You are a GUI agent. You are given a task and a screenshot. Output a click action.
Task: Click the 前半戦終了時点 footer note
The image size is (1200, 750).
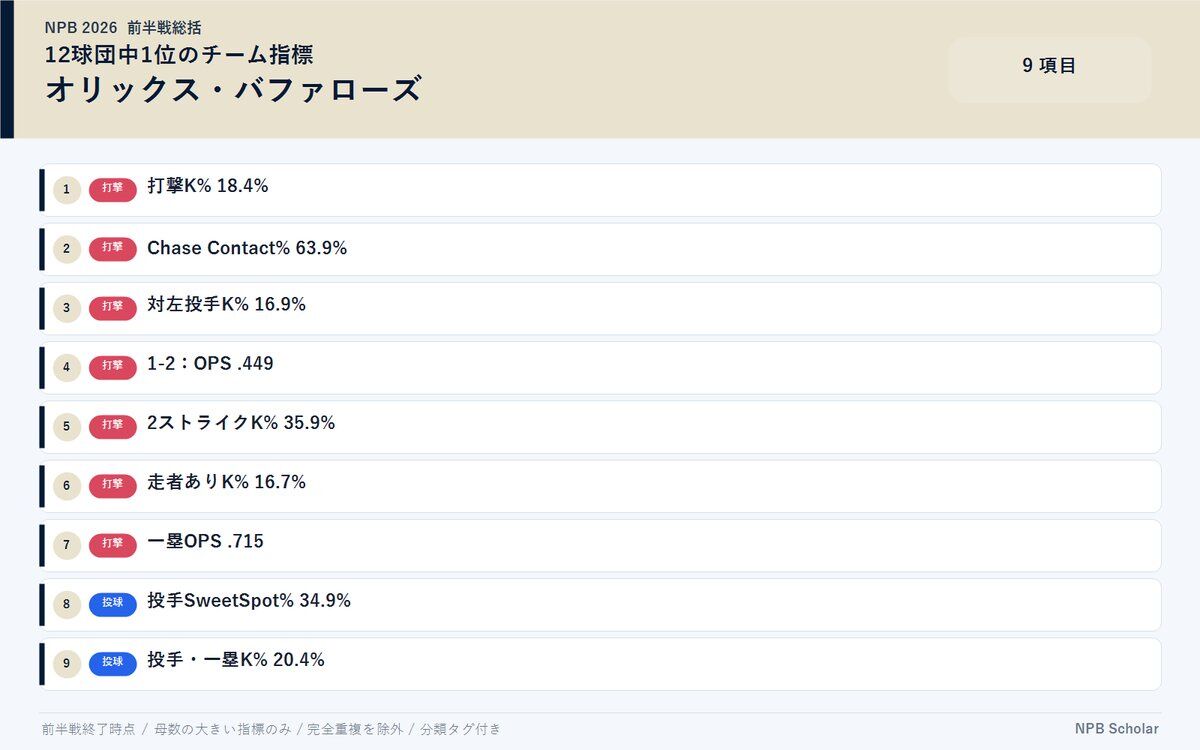click(x=88, y=729)
